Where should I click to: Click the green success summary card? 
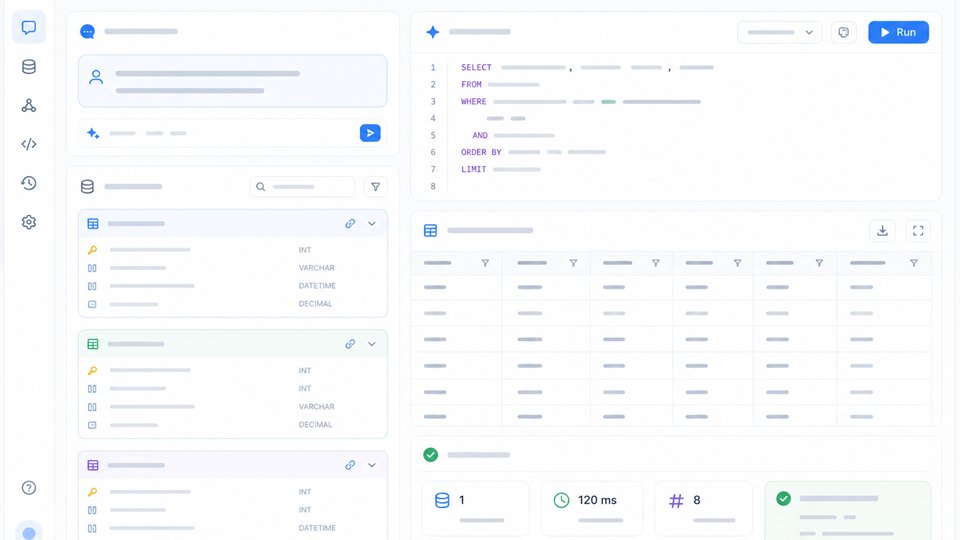tap(847, 509)
